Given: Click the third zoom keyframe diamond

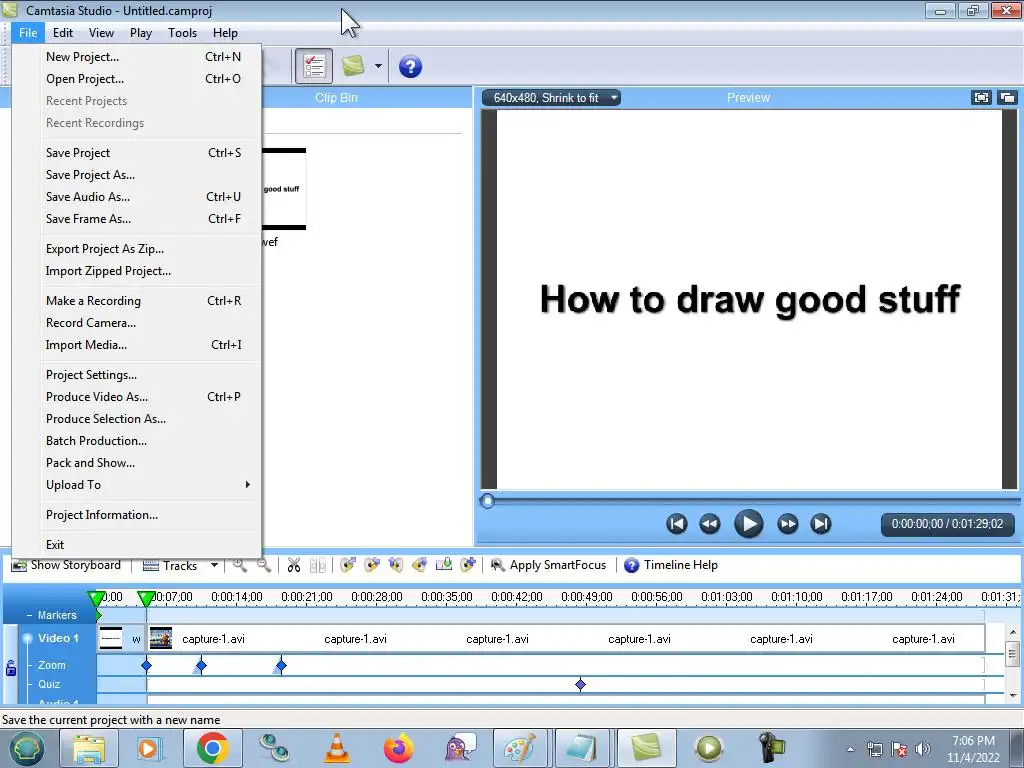Looking at the screenshot, I should (281, 665).
